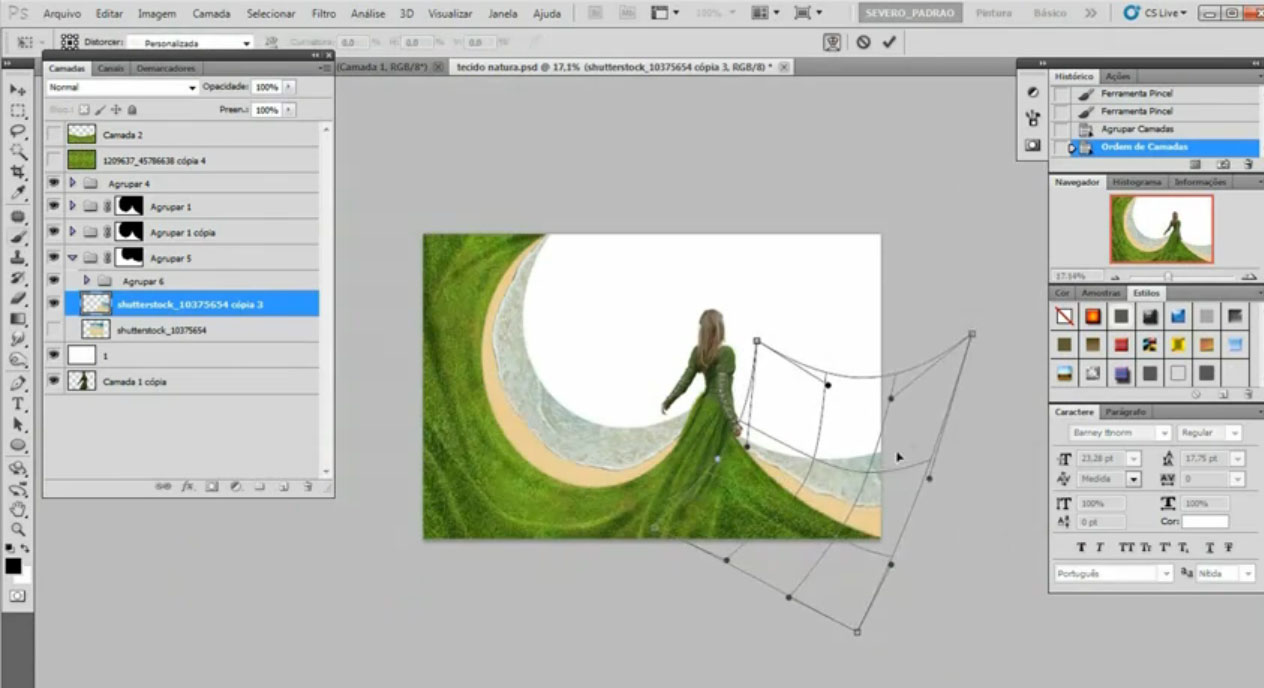Open the Distorcer Personalizada warp dropdown
The height and width of the screenshot is (688, 1264).
(x=190, y=43)
